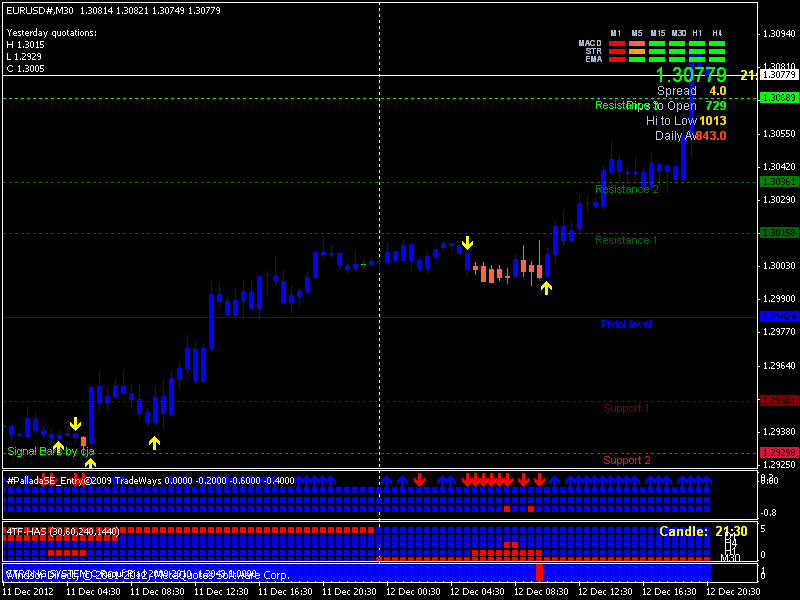This screenshot has height=600, width=800.
Task: Click the Resistance 1 line label
Action: [626, 240]
